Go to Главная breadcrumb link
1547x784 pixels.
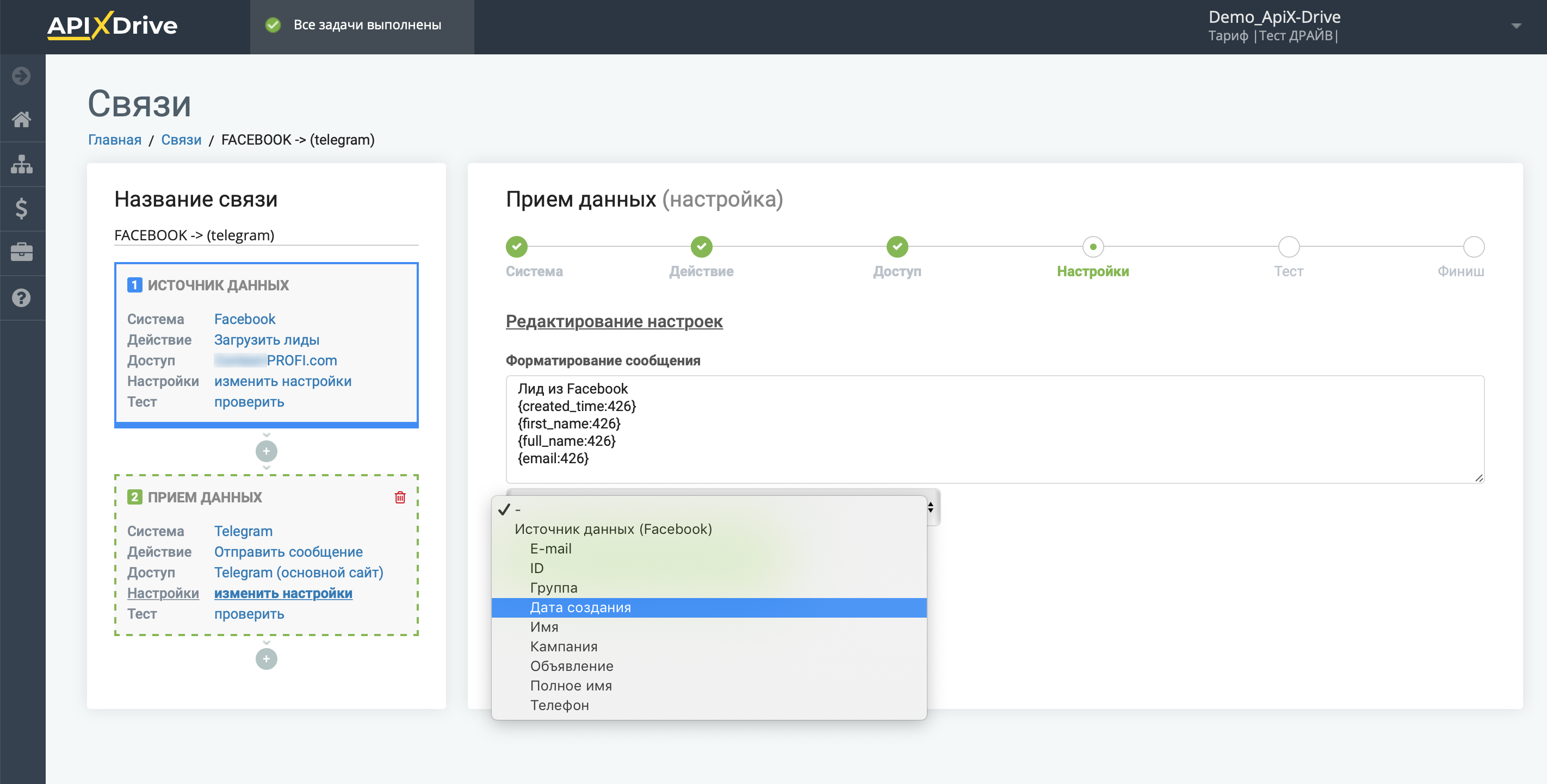pos(115,139)
